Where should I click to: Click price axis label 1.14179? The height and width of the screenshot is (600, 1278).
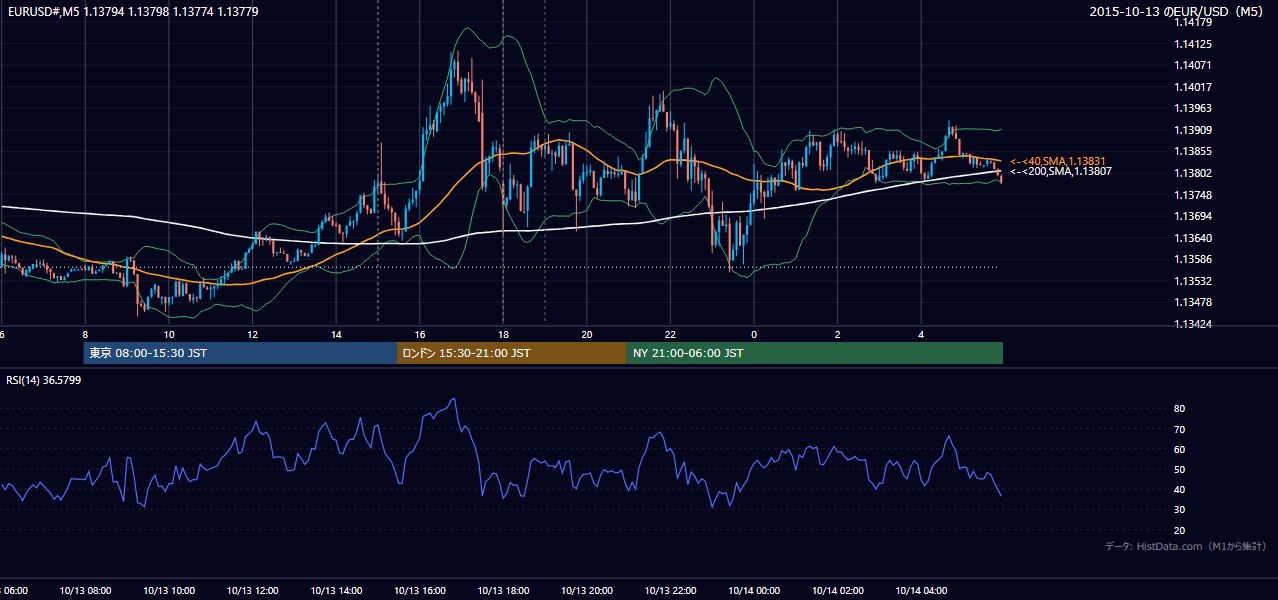(x=1193, y=23)
